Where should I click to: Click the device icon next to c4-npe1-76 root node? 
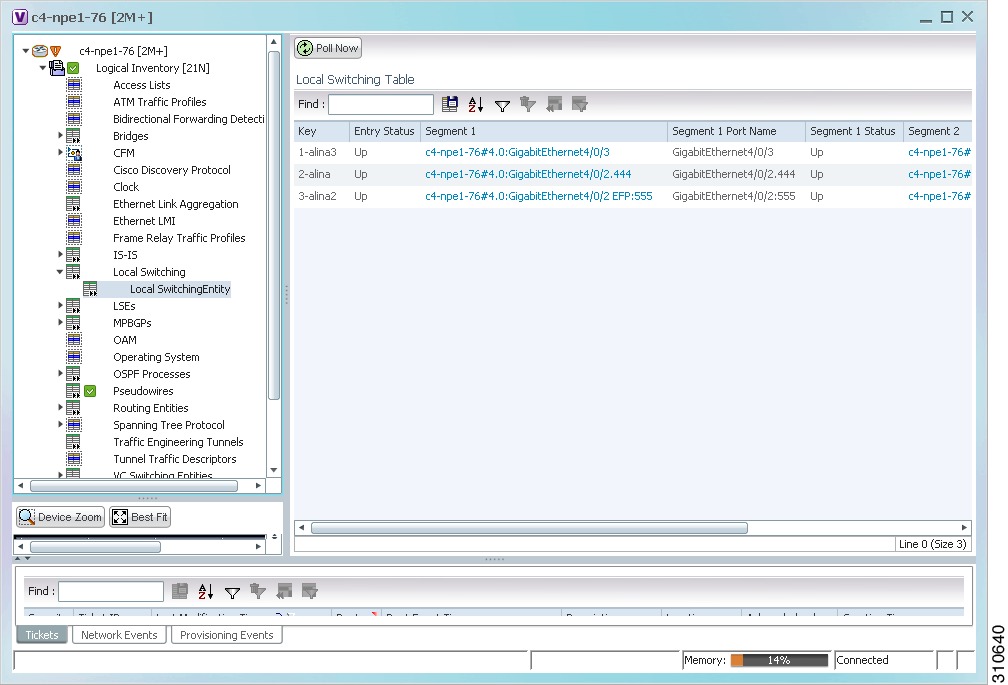[x=40, y=51]
